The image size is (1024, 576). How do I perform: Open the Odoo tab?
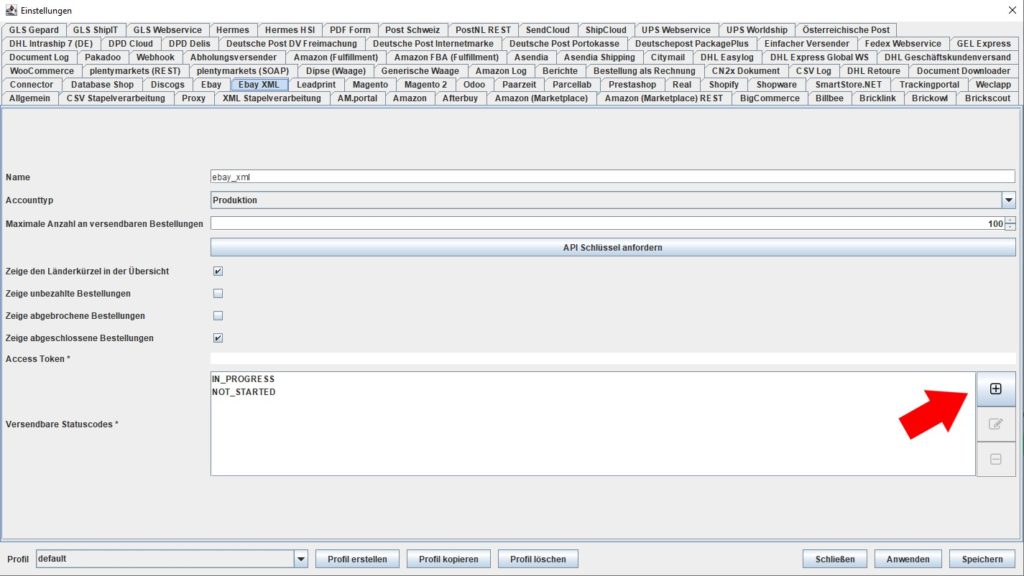click(474, 84)
